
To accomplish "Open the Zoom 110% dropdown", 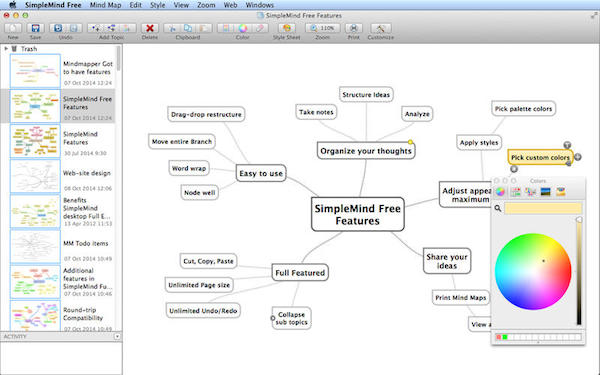I will (x=323, y=28).
